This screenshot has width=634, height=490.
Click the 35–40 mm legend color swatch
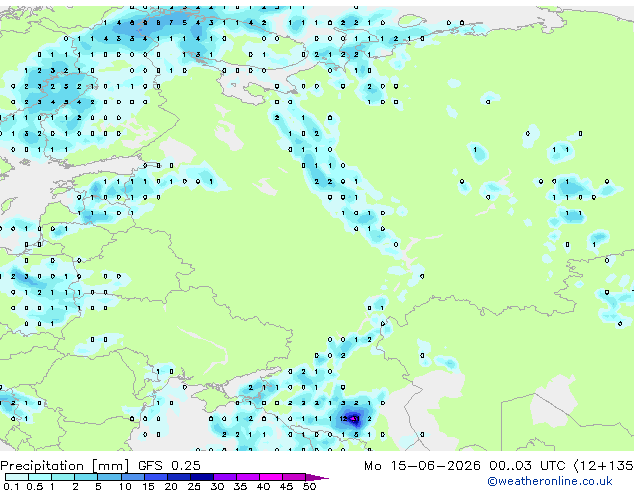(x=247, y=477)
